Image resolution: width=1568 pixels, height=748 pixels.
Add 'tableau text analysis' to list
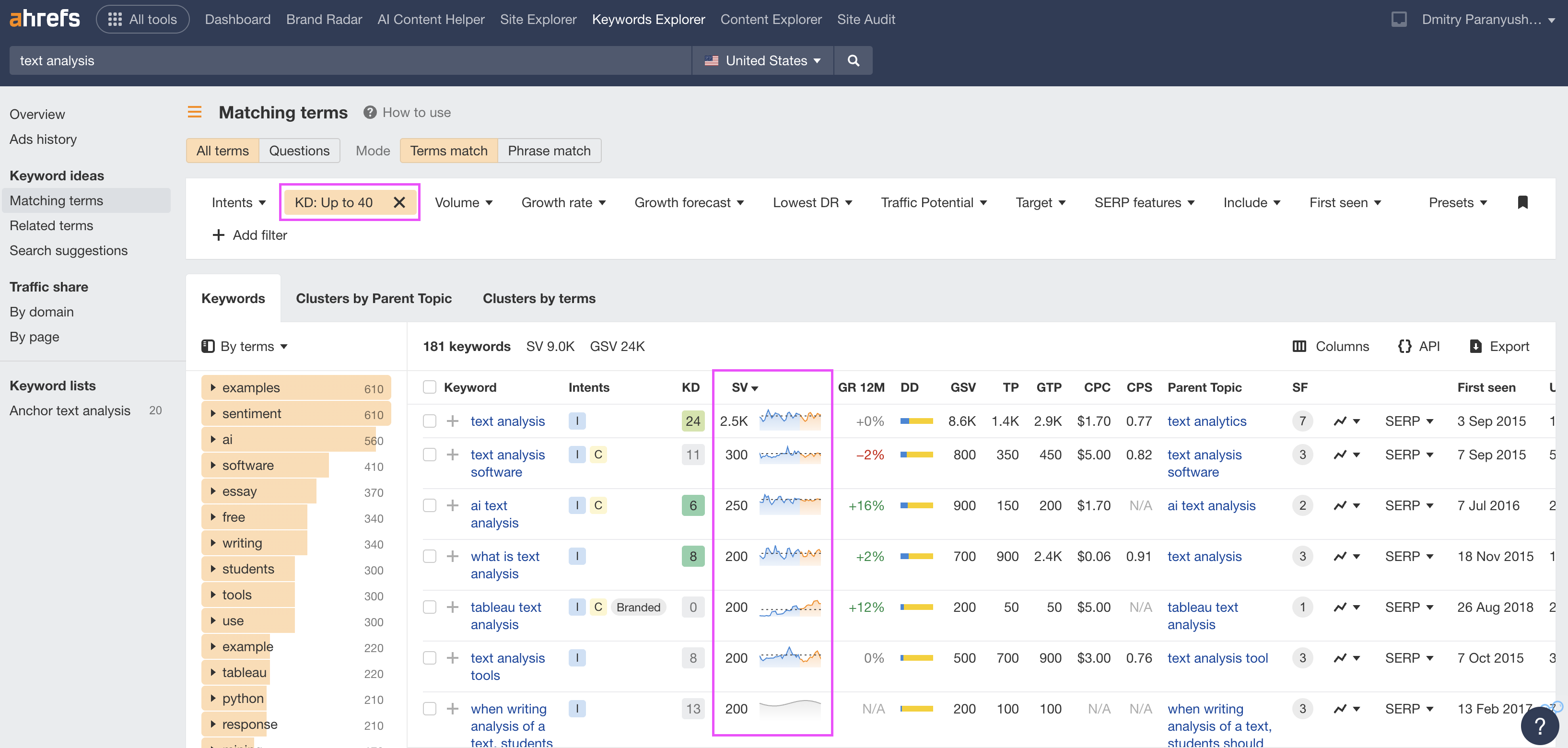coord(452,608)
